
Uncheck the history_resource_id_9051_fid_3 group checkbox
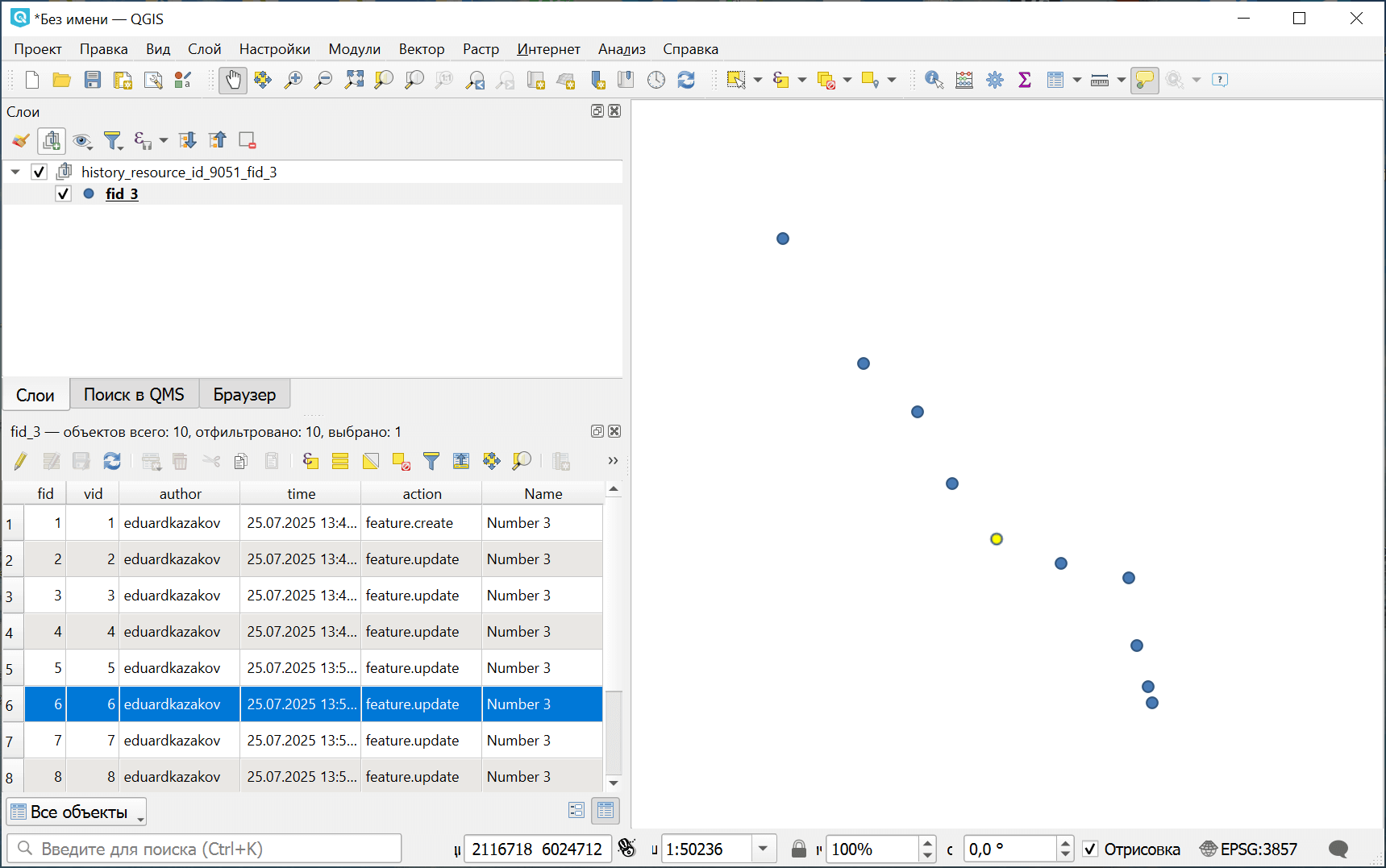39,172
